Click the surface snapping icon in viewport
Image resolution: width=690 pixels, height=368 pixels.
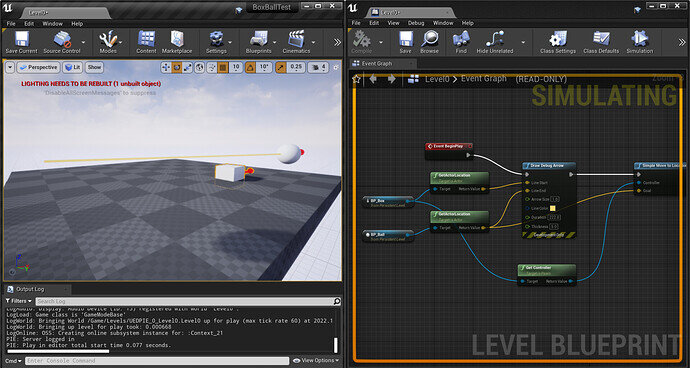point(212,67)
